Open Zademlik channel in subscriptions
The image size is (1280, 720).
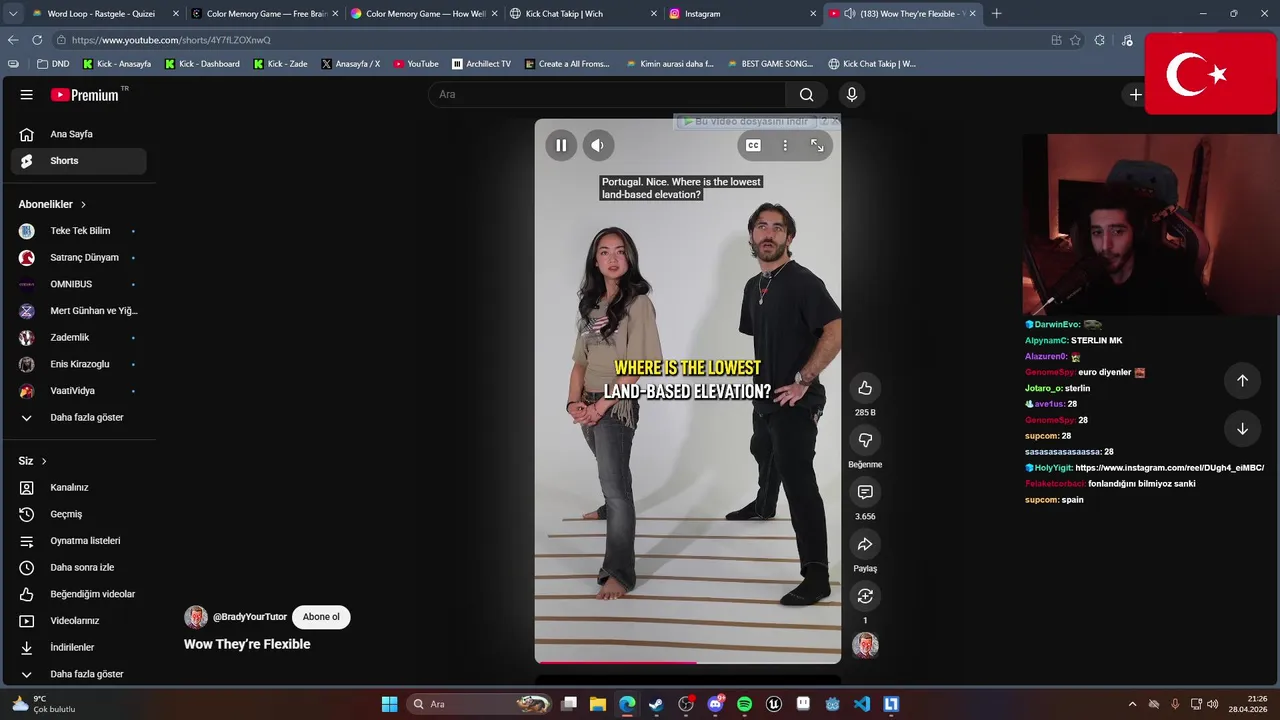click(78, 337)
